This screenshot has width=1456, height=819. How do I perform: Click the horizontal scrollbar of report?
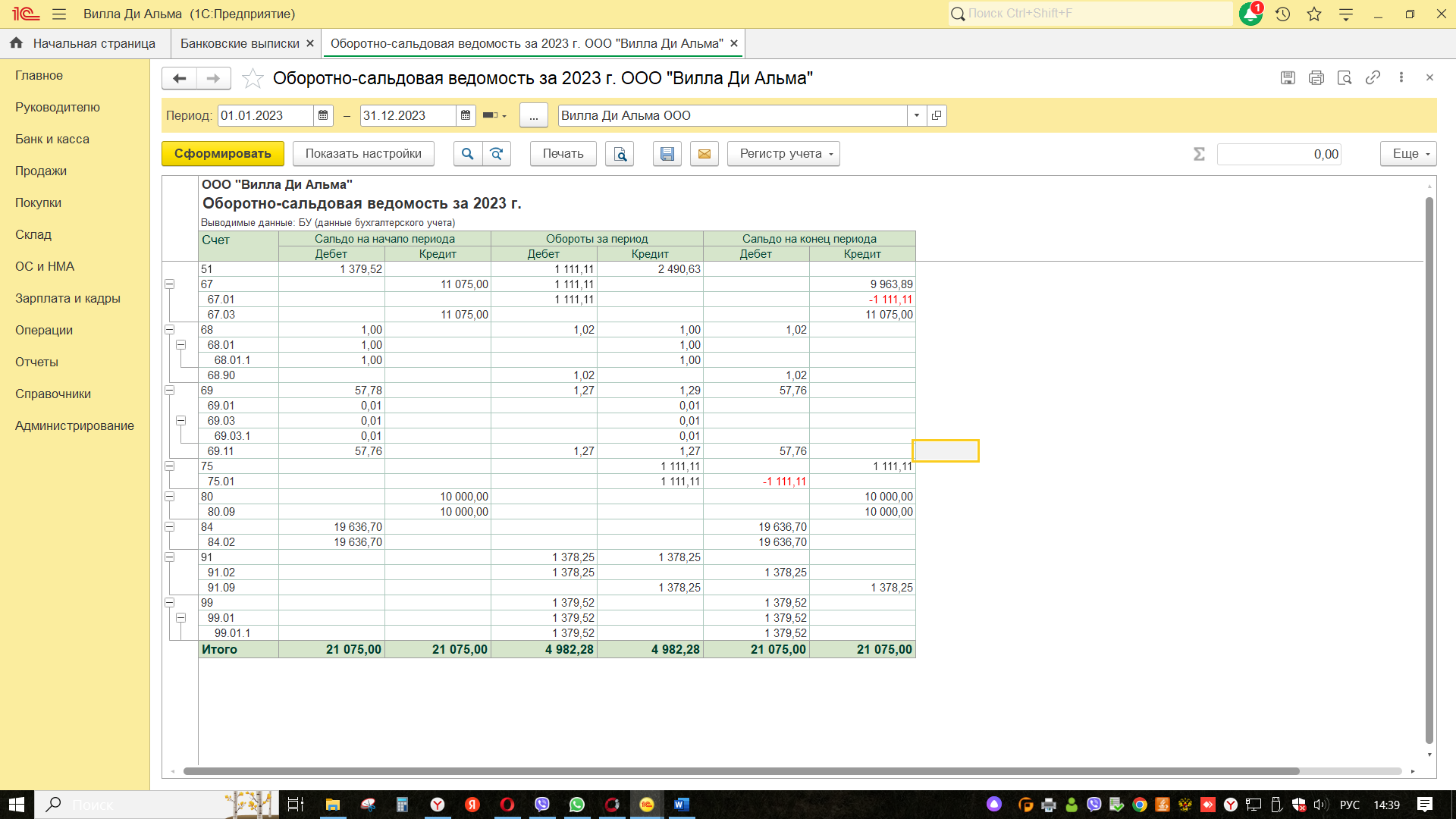coord(741,771)
